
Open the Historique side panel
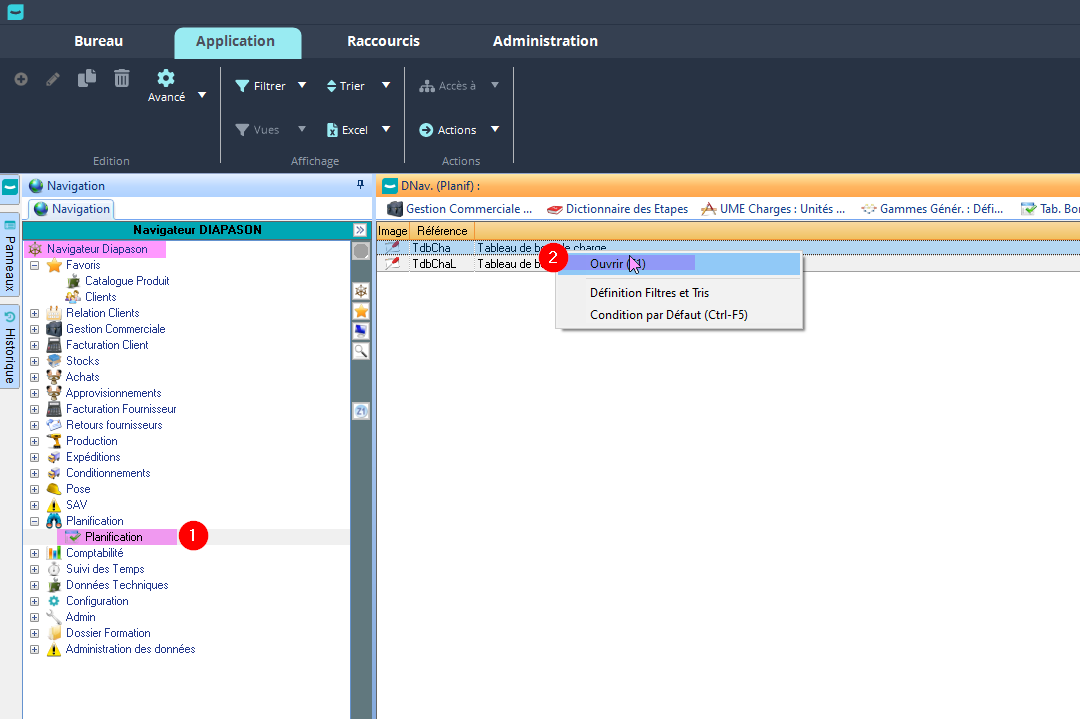pos(10,347)
